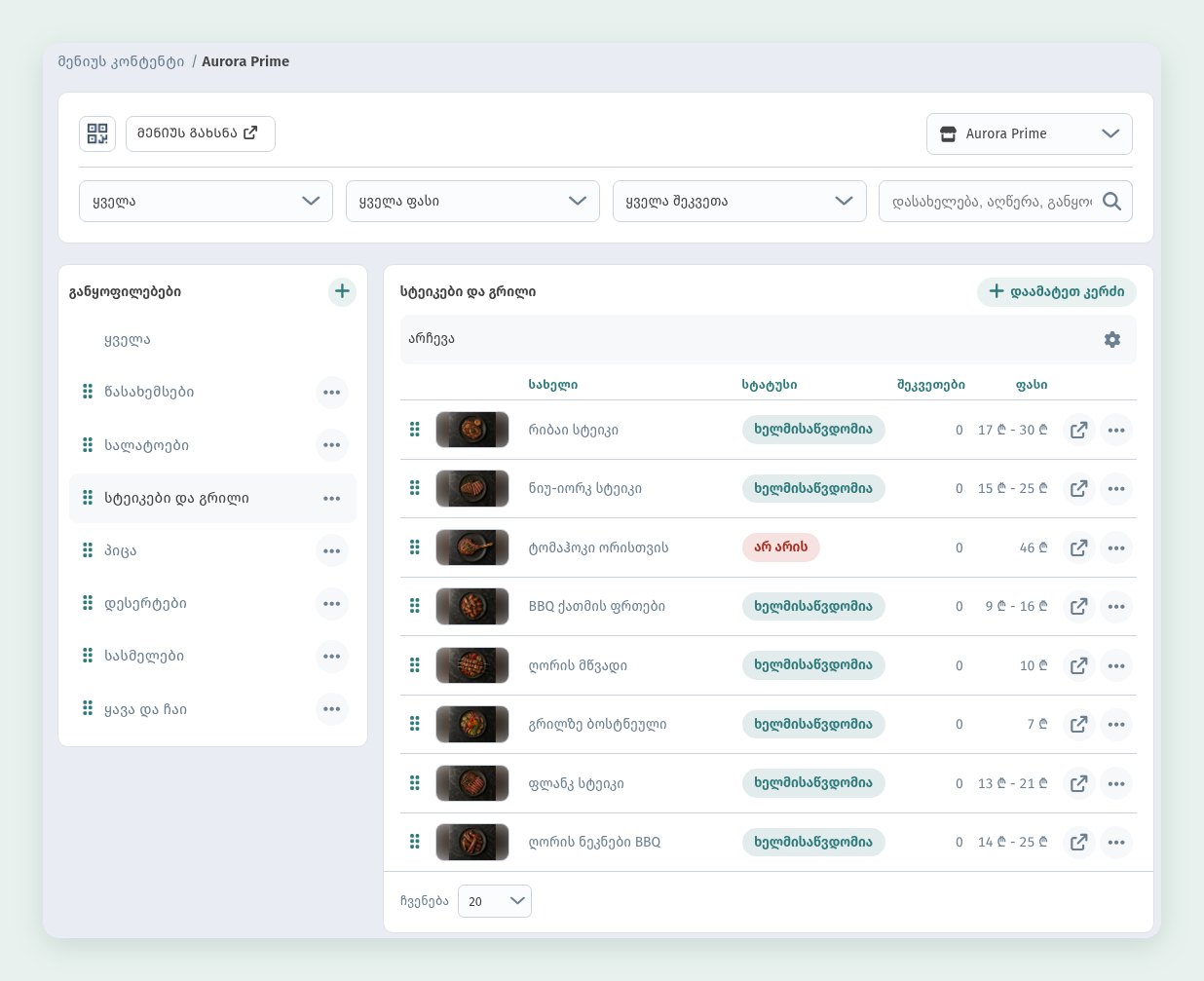
Task: Click the სტატუსი column header
Action: [770, 385]
